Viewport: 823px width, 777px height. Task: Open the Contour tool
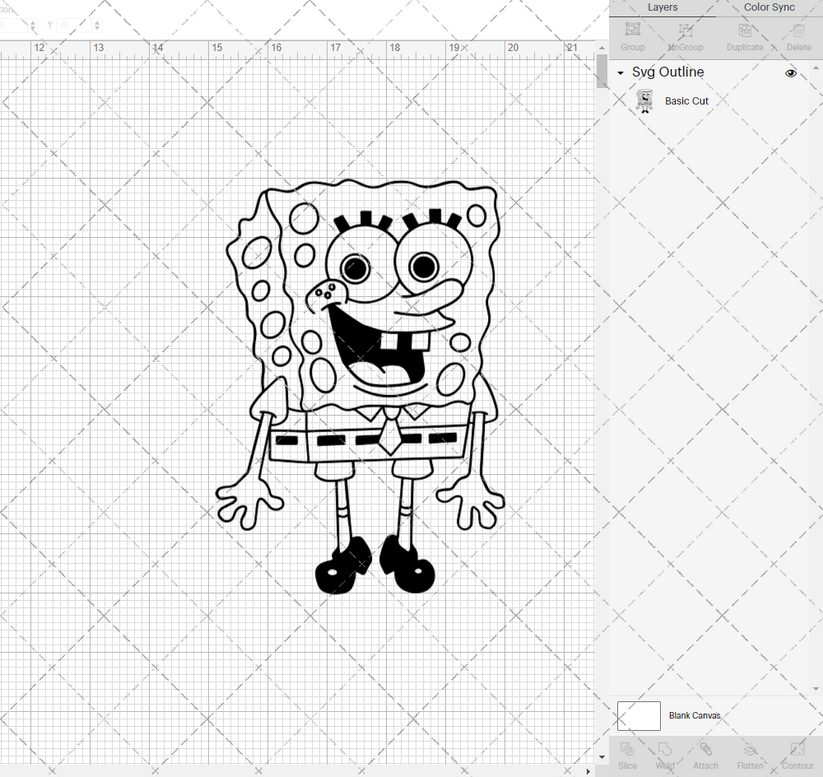pos(796,756)
